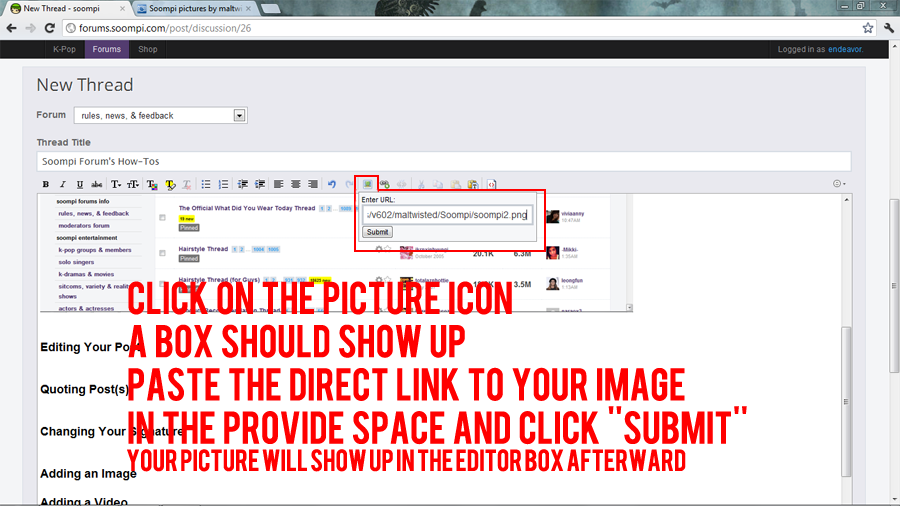Select the embedded forum screenshot in the editor

336,253
